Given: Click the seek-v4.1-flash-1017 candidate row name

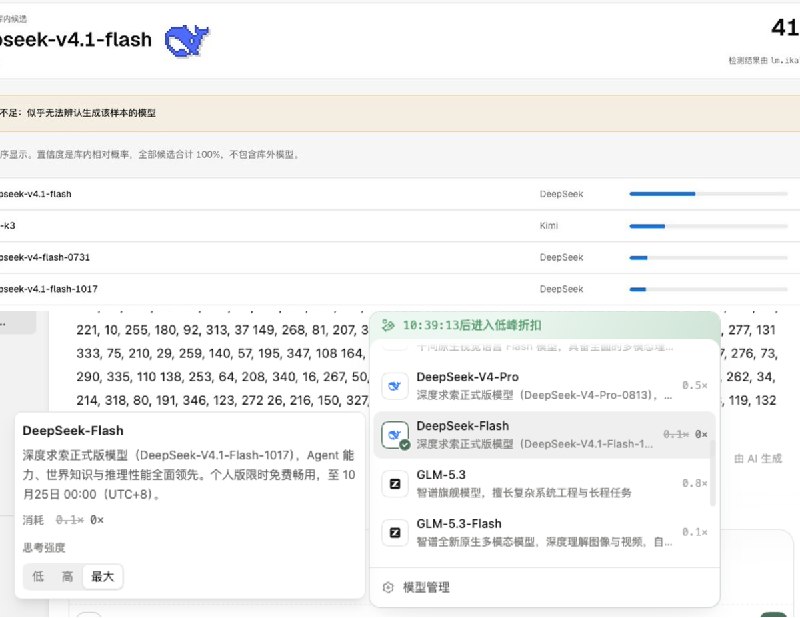Looking at the screenshot, I should coord(48,289).
